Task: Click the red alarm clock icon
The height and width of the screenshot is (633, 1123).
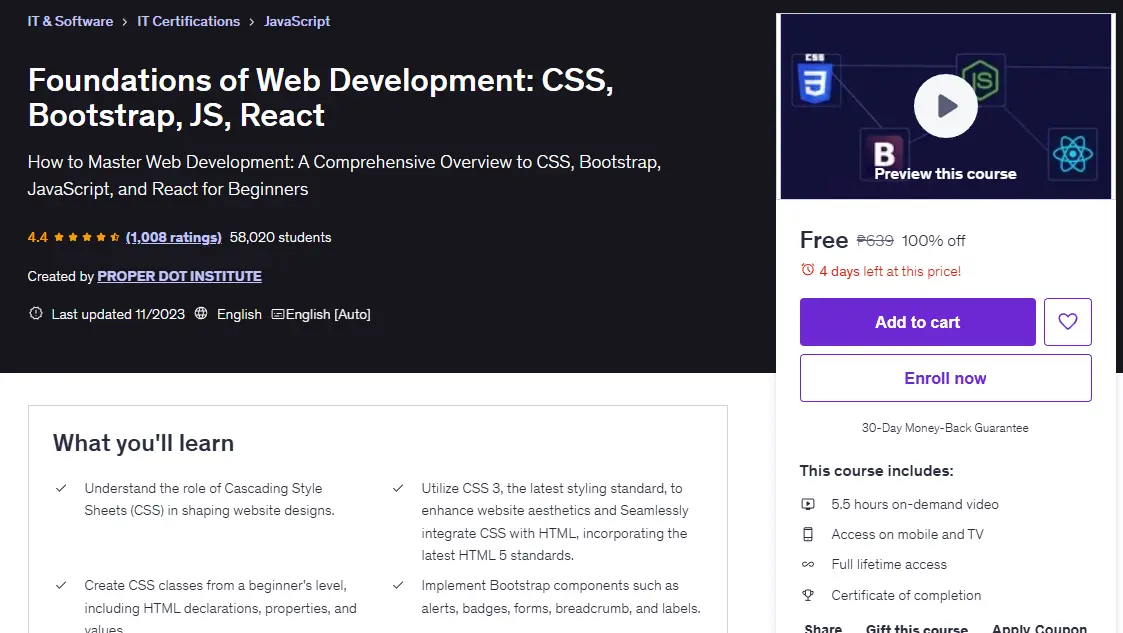Action: (x=807, y=270)
